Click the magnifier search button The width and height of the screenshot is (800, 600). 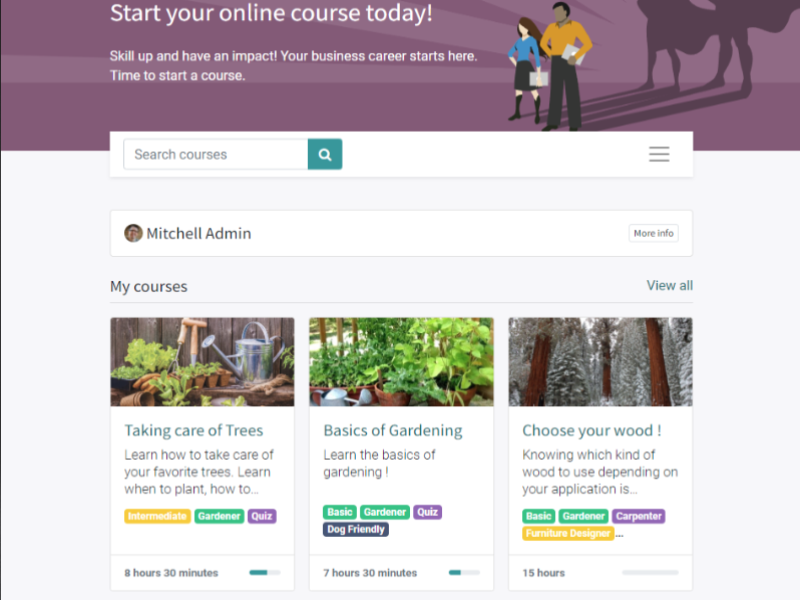(325, 154)
